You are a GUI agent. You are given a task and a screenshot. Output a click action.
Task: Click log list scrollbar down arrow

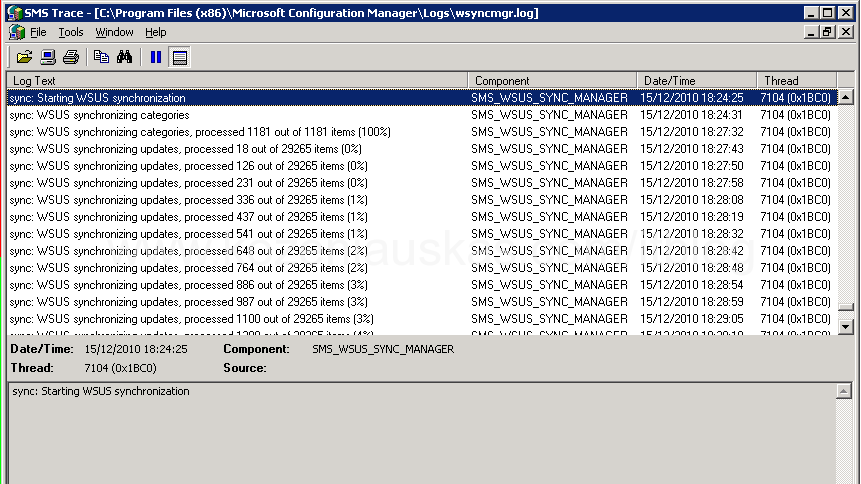tap(846, 326)
